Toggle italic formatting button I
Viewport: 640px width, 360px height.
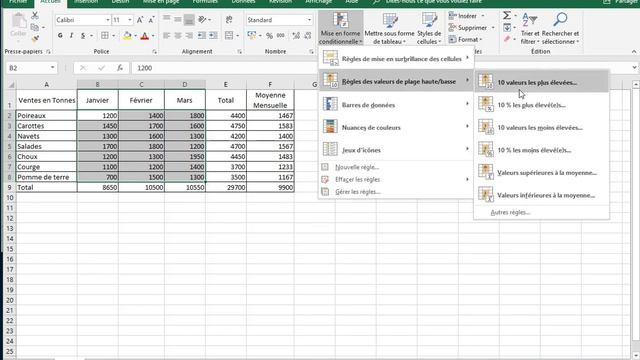pyautogui.click(x=71, y=36)
